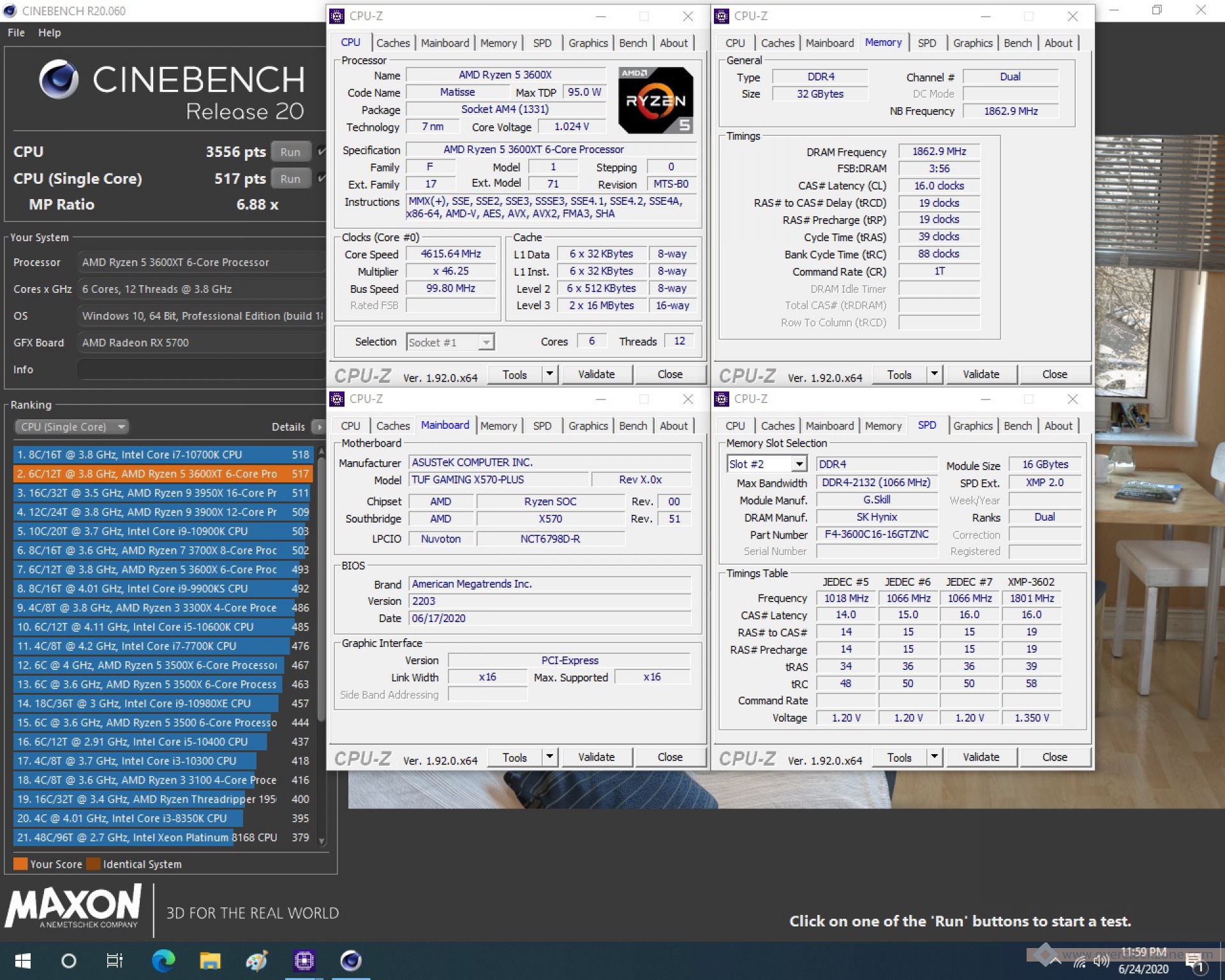The width and height of the screenshot is (1225, 980).
Task: Open Task View on the taskbar
Action: 114,960
